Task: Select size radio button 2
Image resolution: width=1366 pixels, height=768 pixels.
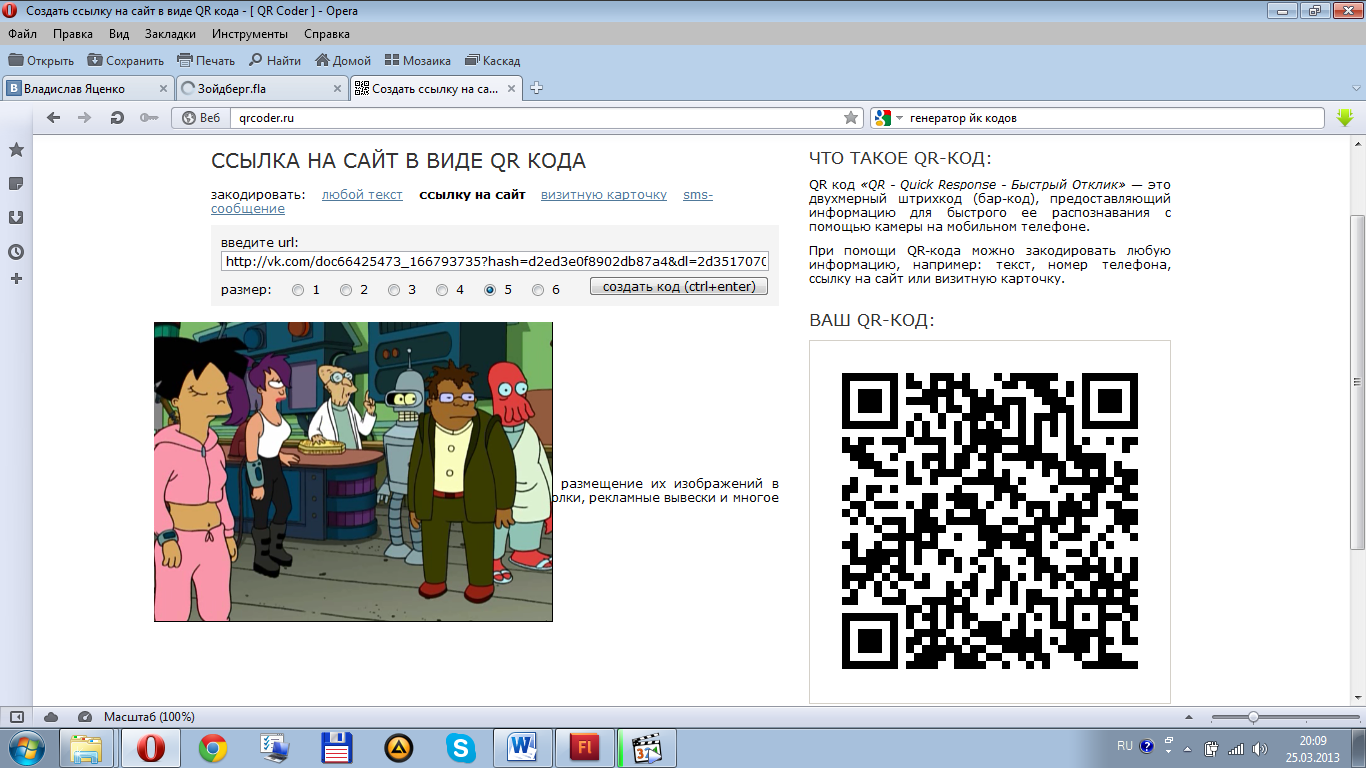Action: click(346, 290)
